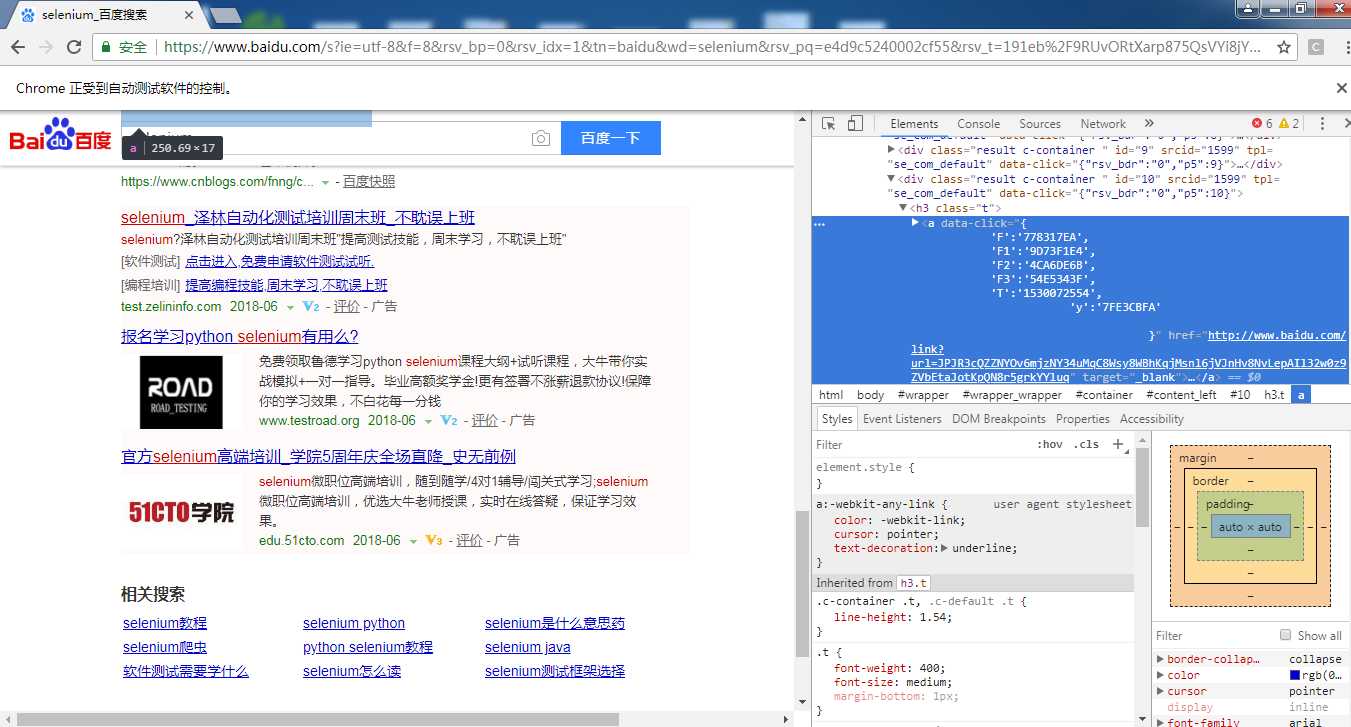Click the ROAD testing thumbnail image
The height and width of the screenshot is (727, 1351).
181,392
